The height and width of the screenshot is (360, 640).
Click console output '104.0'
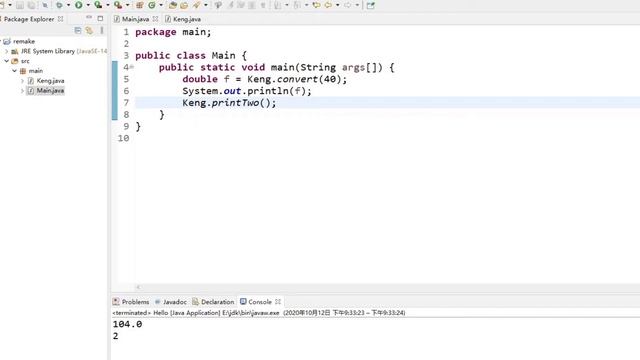(127, 324)
